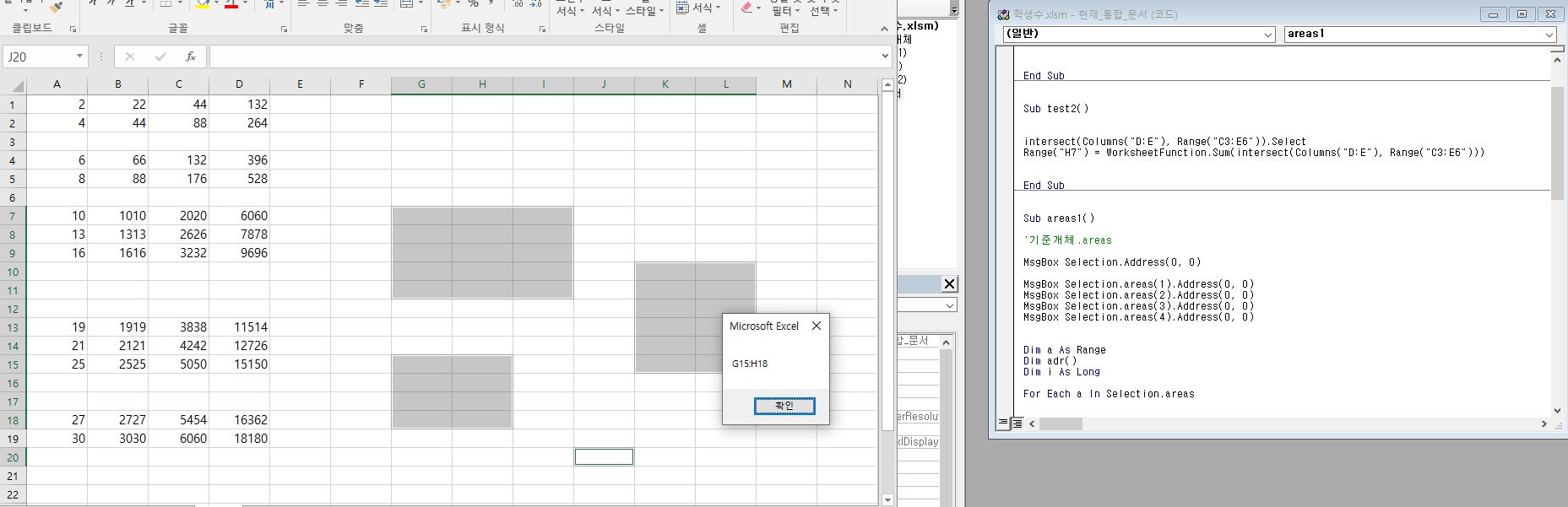Screen dimensions: 1568x507
Task: Click cell containing 1010
Action: tap(117, 216)
